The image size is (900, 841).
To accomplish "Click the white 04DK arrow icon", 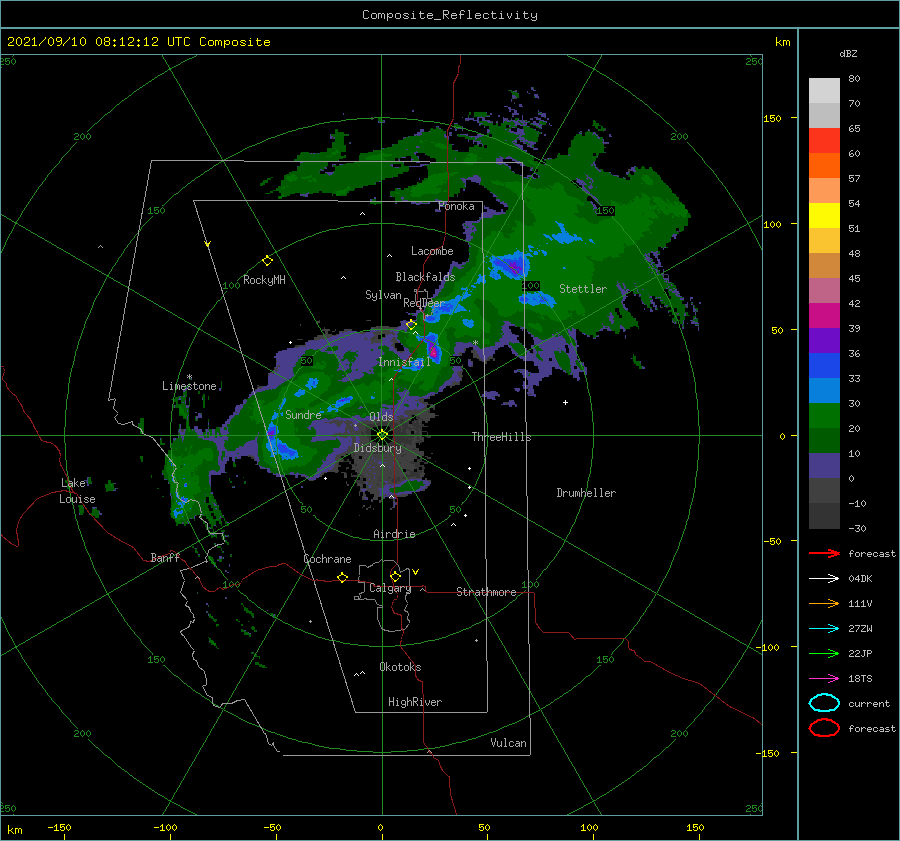I will point(824,579).
